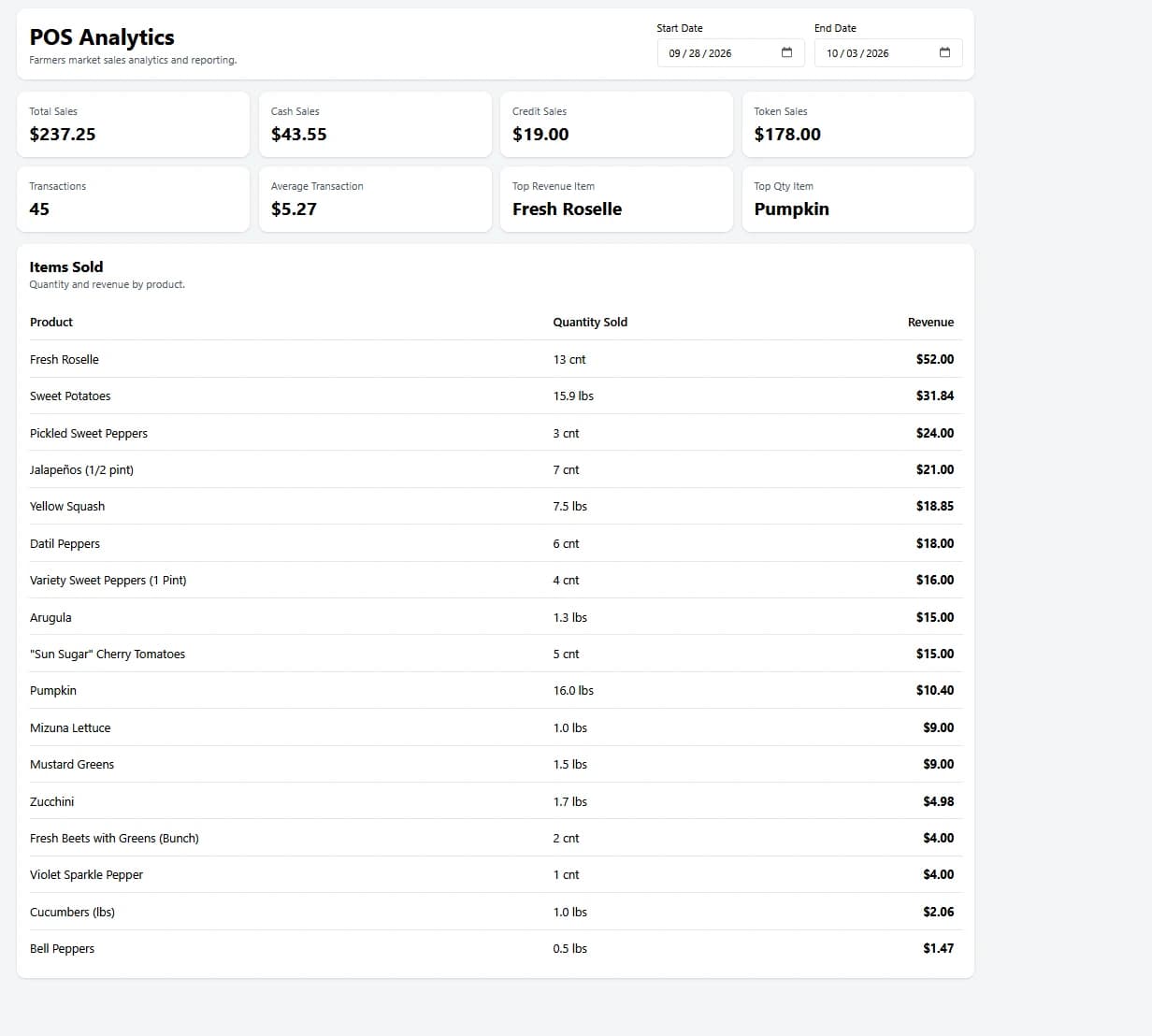
Task: Select the Pickled Sweet Peppers product name
Action: coord(89,433)
